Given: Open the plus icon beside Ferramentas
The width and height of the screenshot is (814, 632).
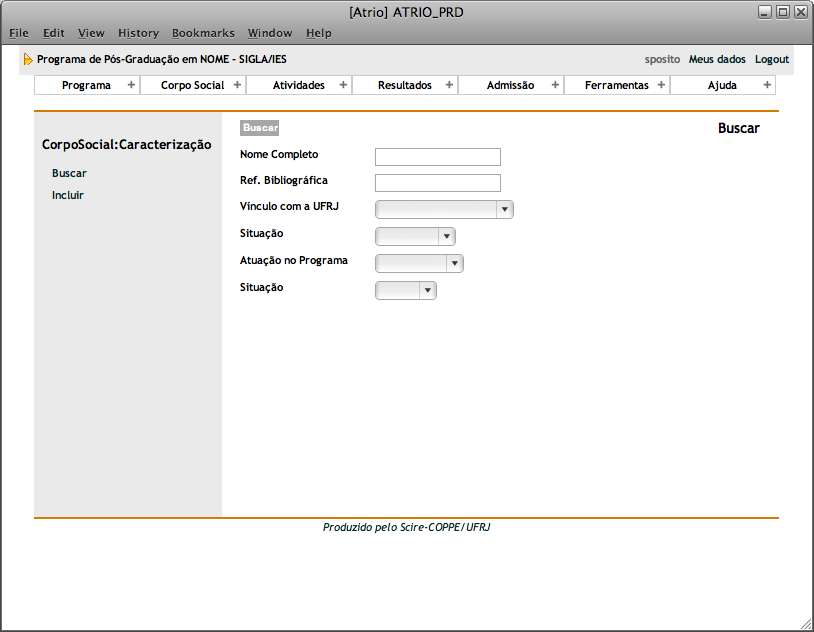Looking at the screenshot, I should pos(661,85).
